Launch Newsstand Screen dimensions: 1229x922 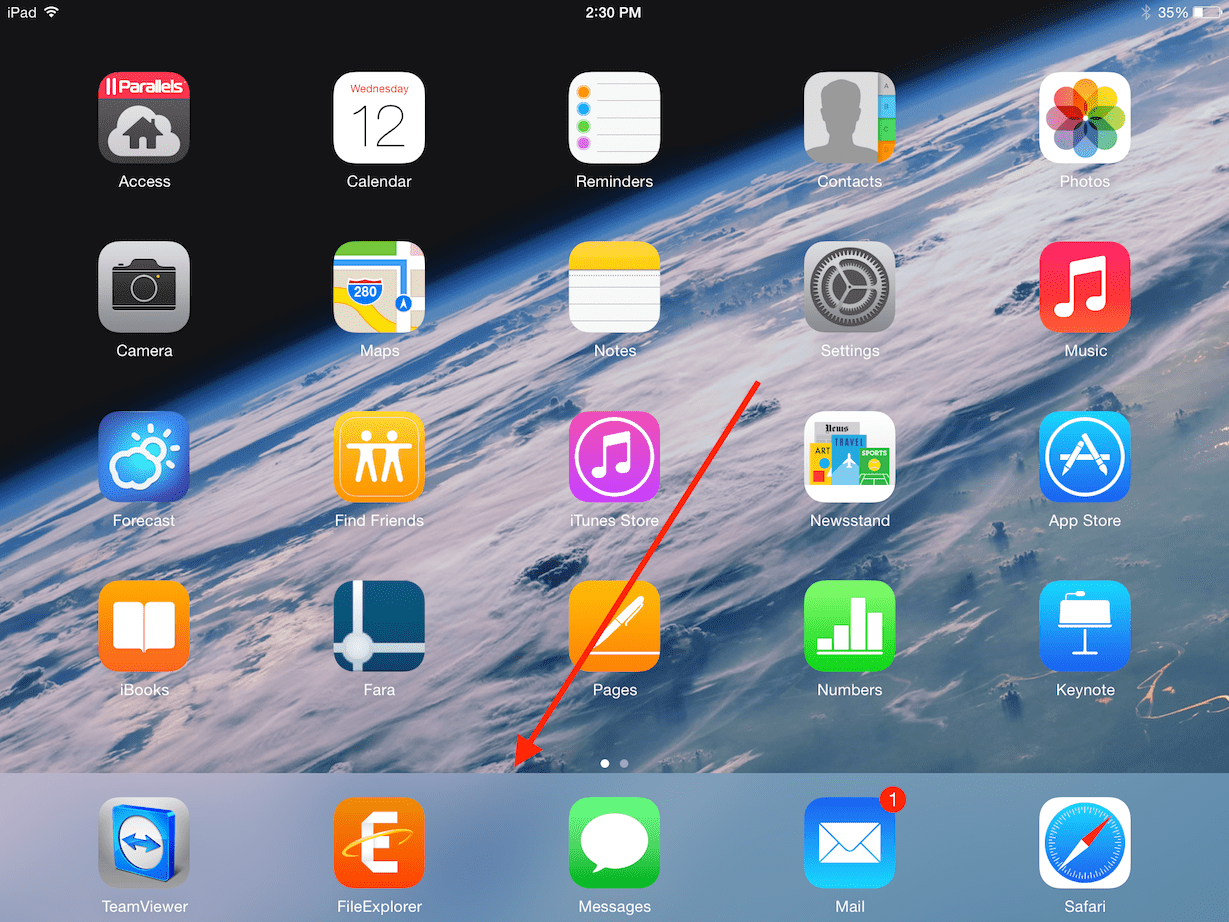pyautogui.click(x=849, y=457)
